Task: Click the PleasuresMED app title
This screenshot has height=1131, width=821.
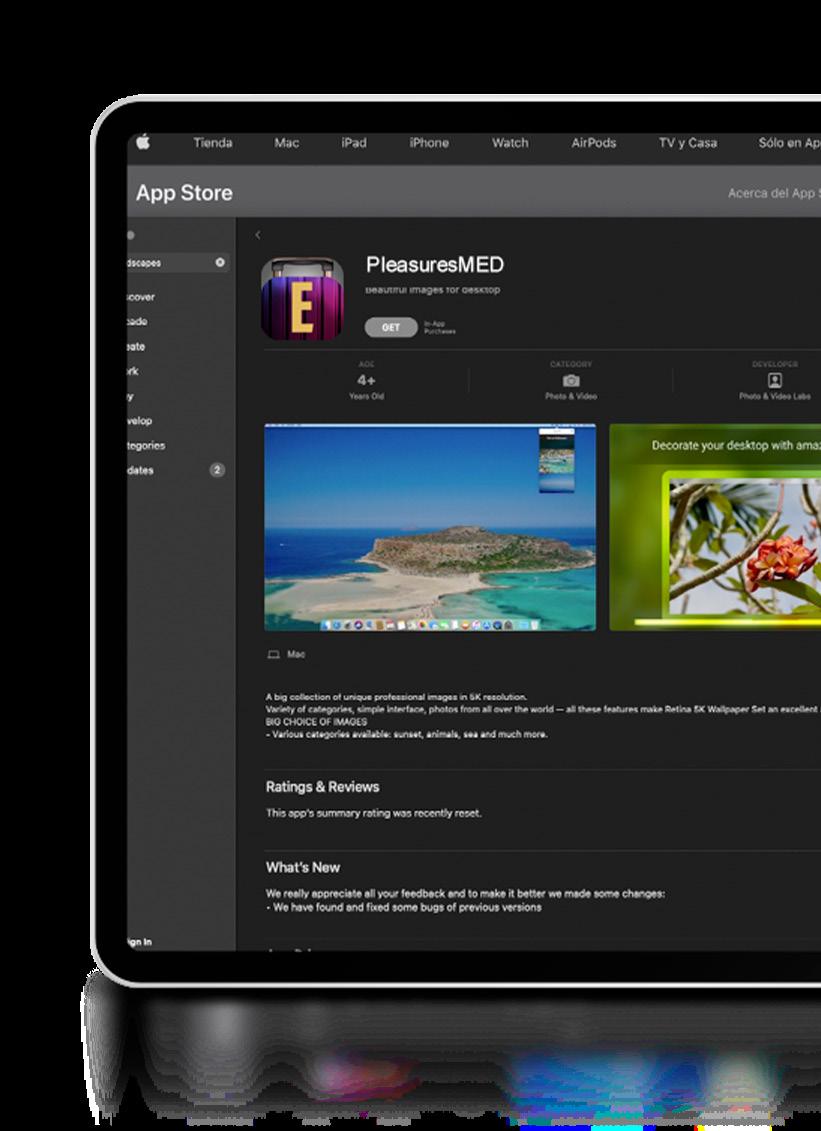Action: [434, 265]
